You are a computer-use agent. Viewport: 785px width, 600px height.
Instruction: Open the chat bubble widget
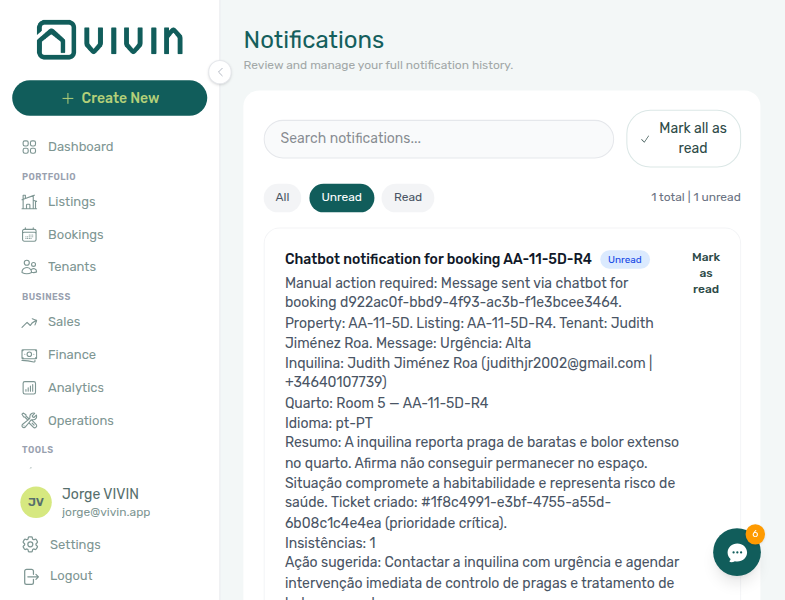click(736, 552)
